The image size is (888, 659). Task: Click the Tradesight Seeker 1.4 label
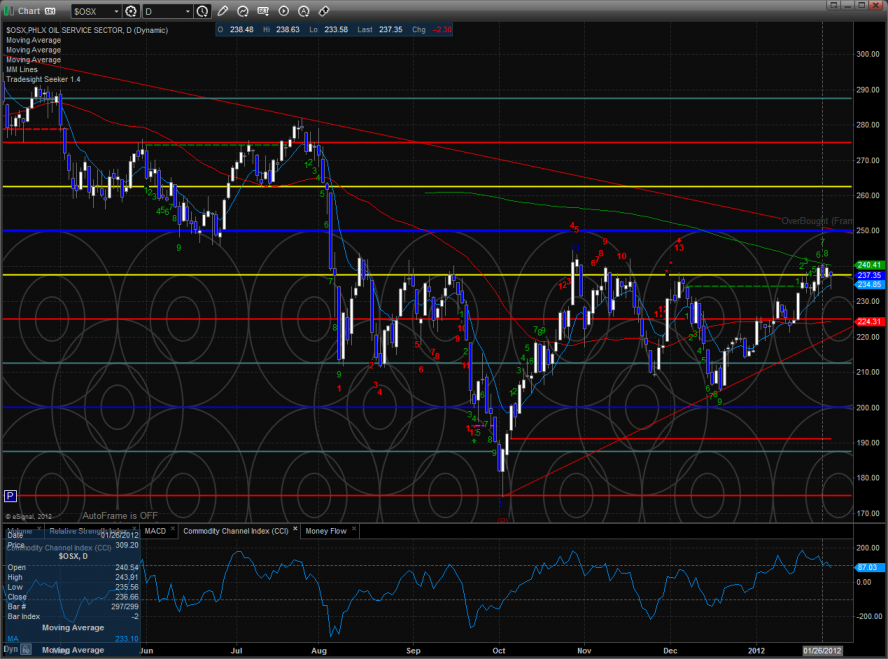point(43,79)
